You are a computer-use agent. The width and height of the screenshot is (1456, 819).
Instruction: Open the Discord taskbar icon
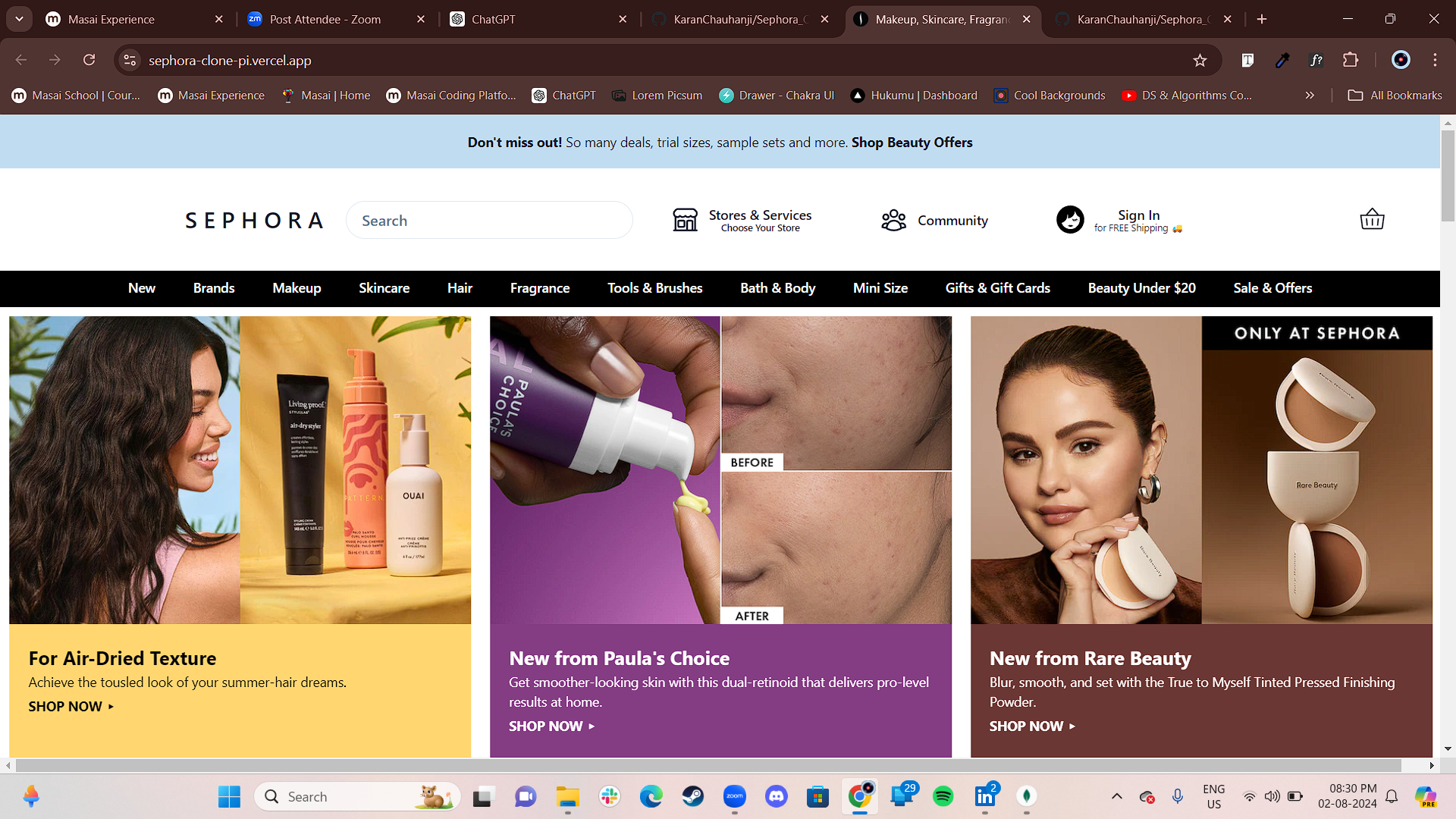pyautogui.click(x=777, y=796)
